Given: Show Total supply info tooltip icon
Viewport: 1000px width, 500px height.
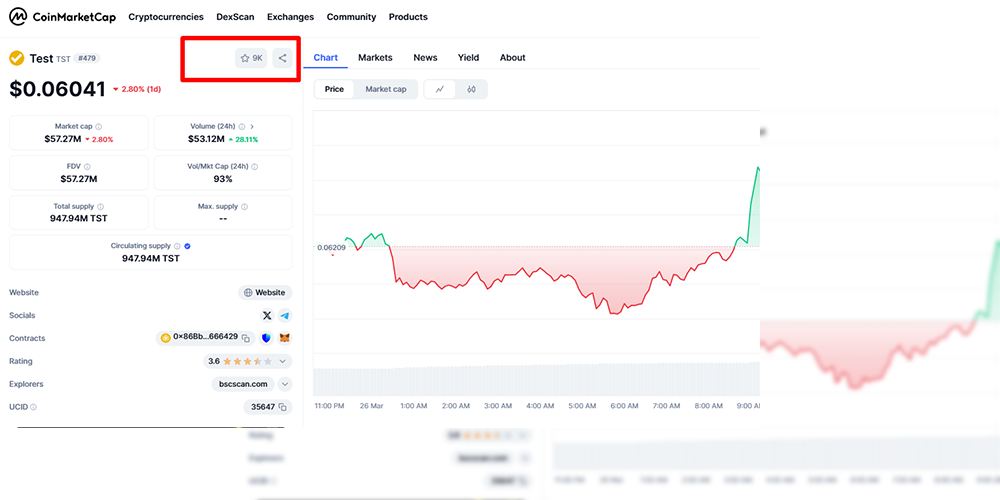Looking at the screenshot, I should coord(101,207).
